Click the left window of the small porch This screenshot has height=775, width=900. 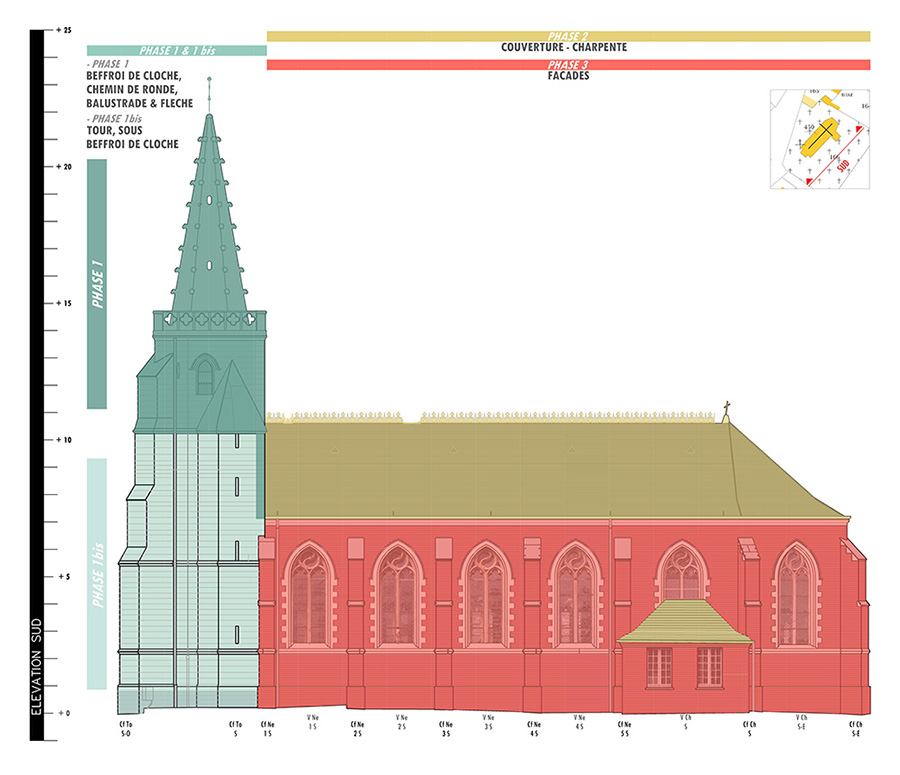click(659, 666)
